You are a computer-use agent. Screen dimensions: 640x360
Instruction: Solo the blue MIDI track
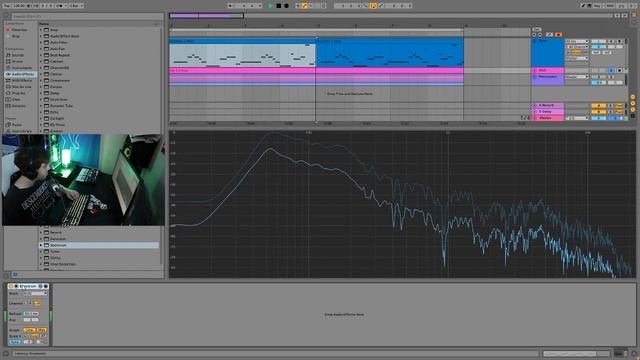click(x=611, y=41)
